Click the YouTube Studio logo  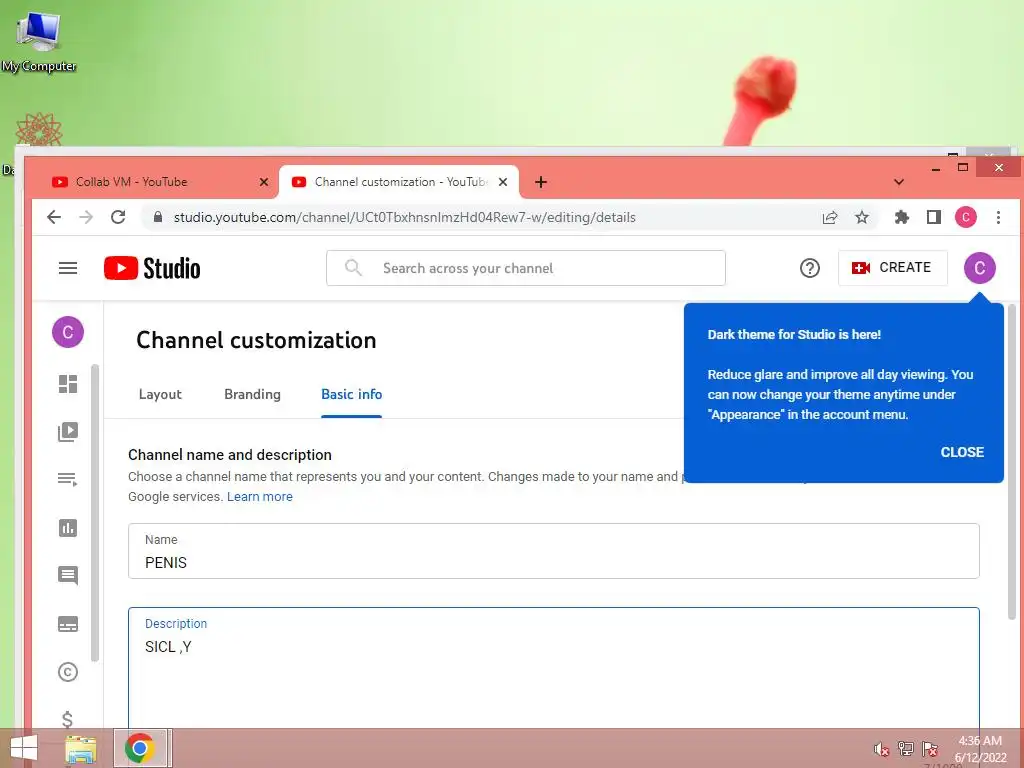pyautogui.click(x=152, y=268)
